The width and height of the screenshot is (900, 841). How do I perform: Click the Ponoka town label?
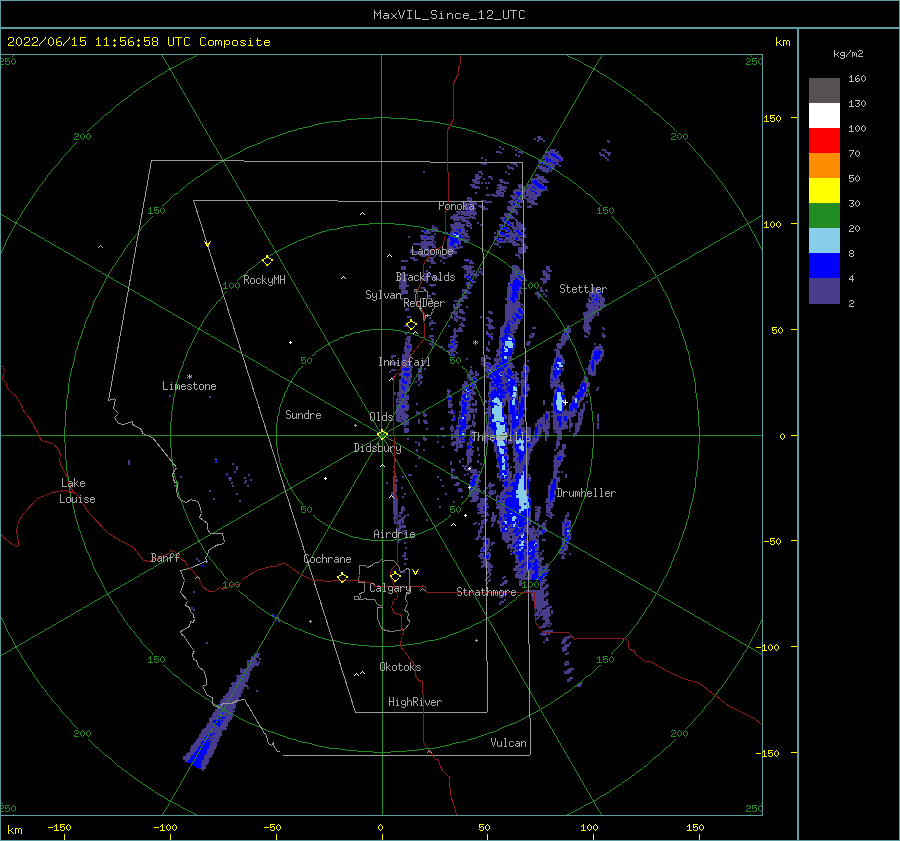pyautogui.click(x=456, y=206)
